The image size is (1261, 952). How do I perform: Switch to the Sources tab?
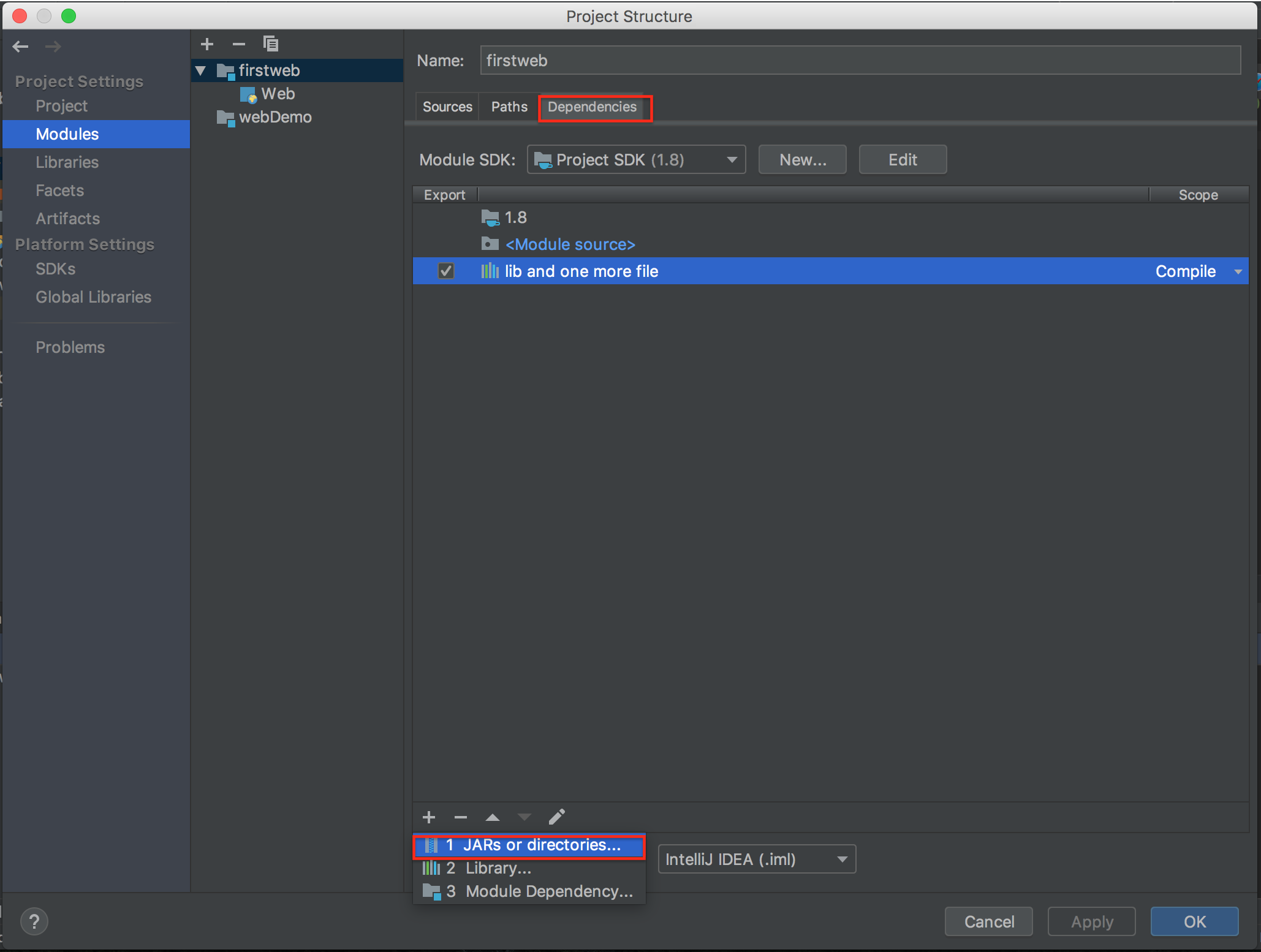tap(447, 107)
